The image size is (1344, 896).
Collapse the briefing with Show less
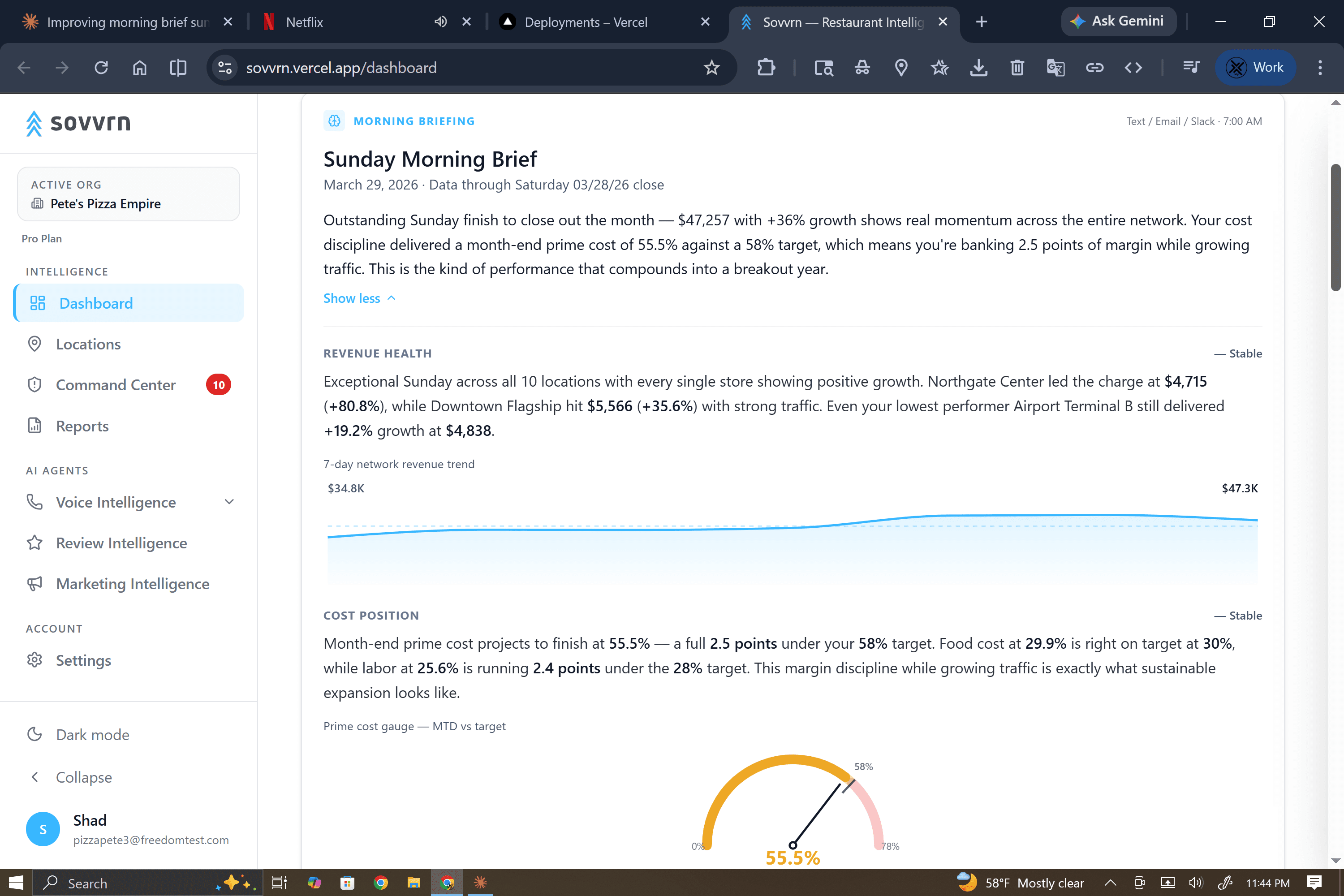pos(358,298)
